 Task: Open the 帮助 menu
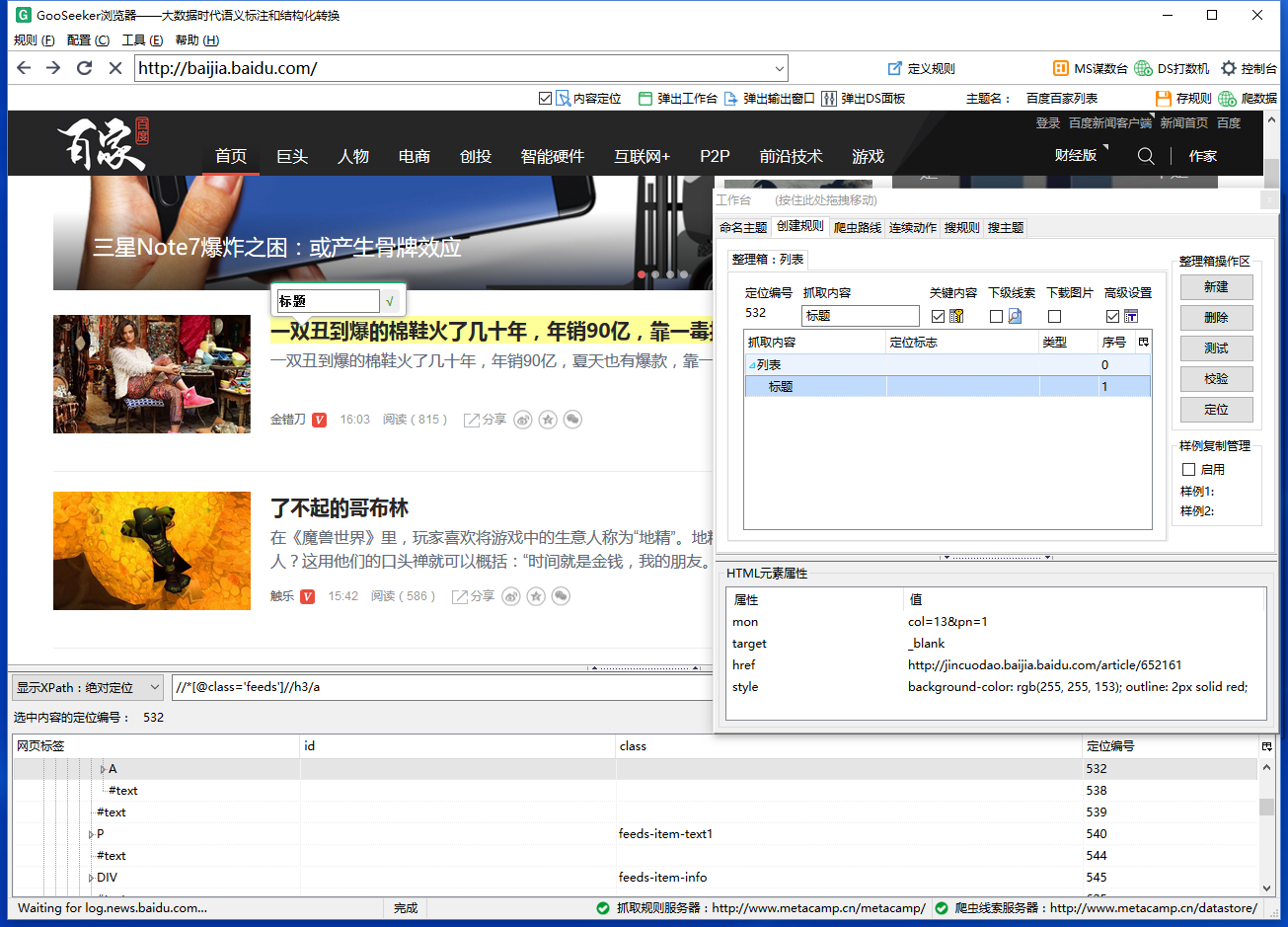pos(196,40)
